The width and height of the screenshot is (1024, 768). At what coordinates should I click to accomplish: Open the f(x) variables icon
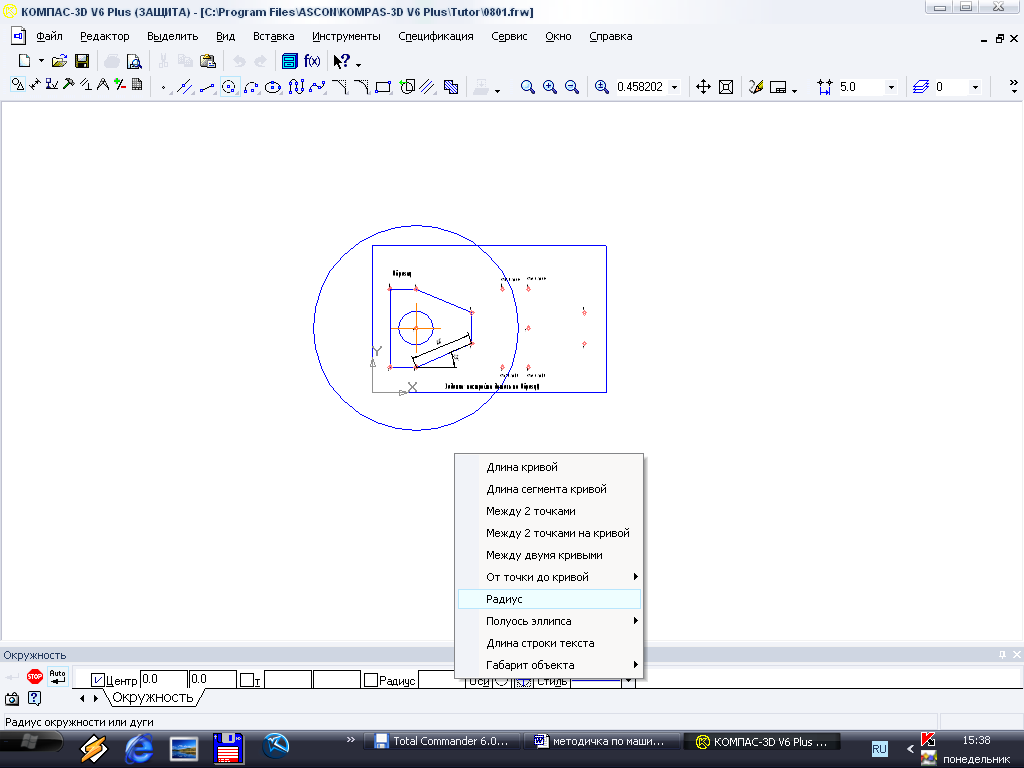[x=312, y=61]
